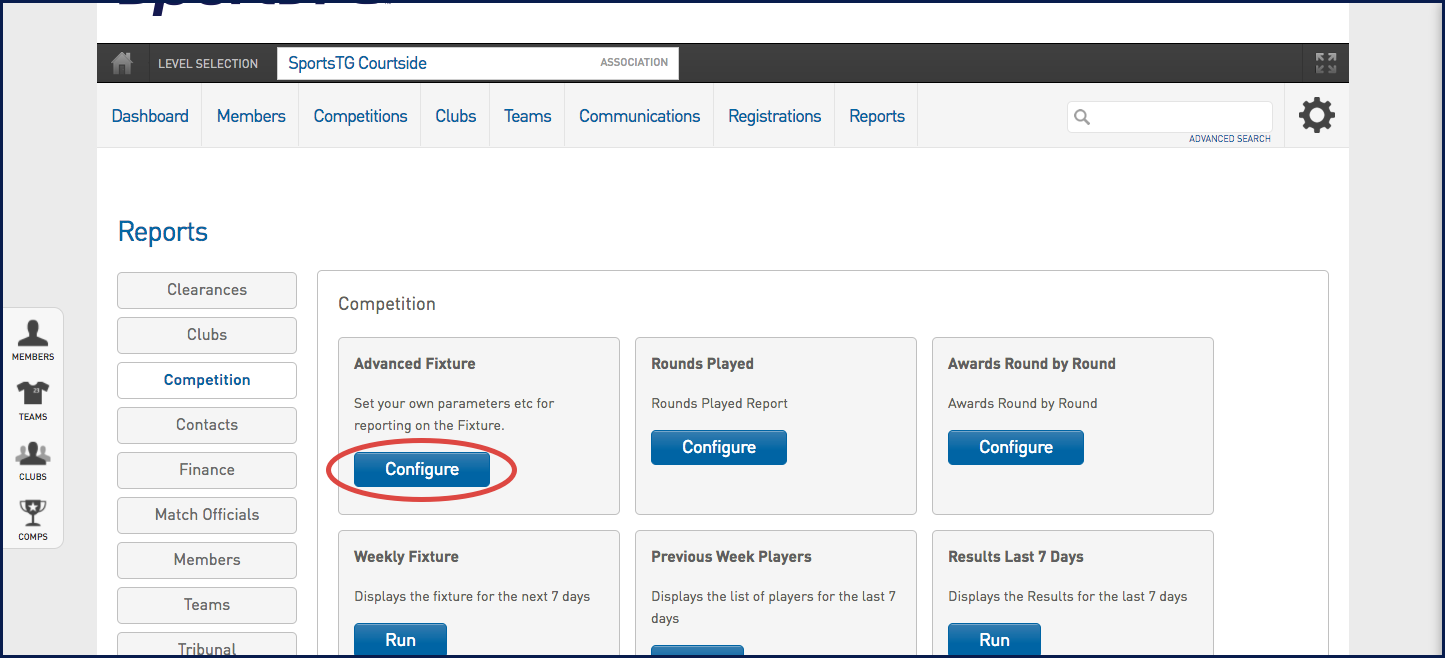The image size is (1445, 658).
Task: Open Communications navigation menu
Action: click(640, 116)
